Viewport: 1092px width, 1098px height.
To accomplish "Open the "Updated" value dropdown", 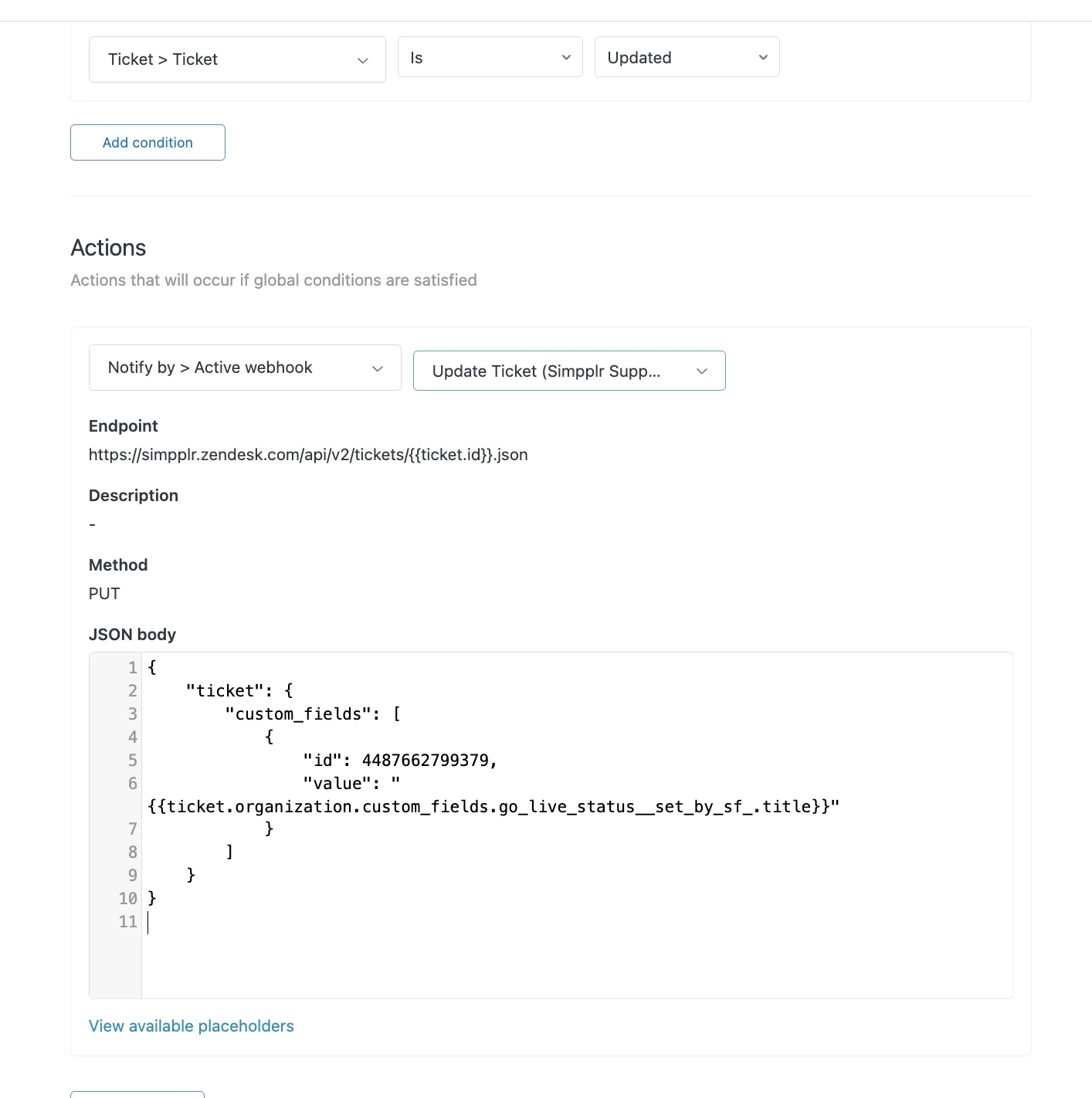I will click(x=687, y=57).
